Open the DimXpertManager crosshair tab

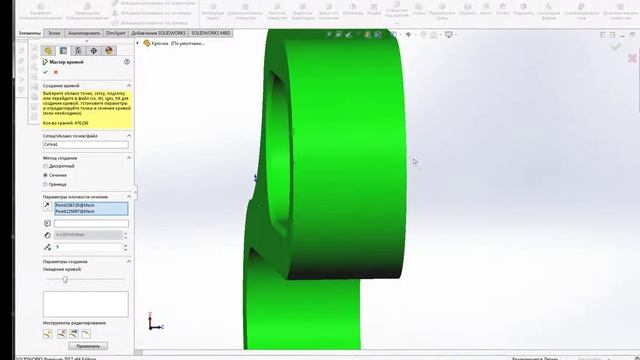[93, 51]
